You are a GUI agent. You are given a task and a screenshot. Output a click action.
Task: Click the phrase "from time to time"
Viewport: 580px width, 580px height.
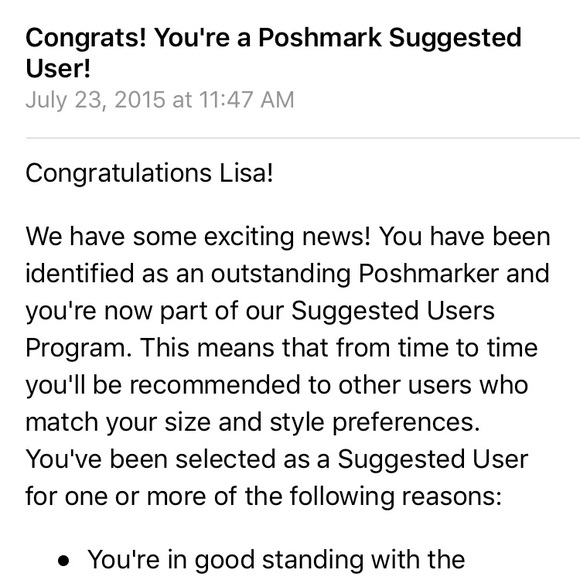[437, 348]
